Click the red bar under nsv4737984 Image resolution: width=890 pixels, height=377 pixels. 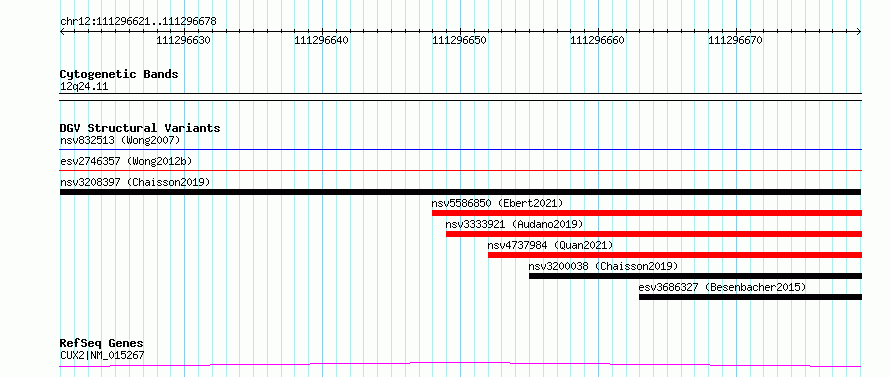675,255
